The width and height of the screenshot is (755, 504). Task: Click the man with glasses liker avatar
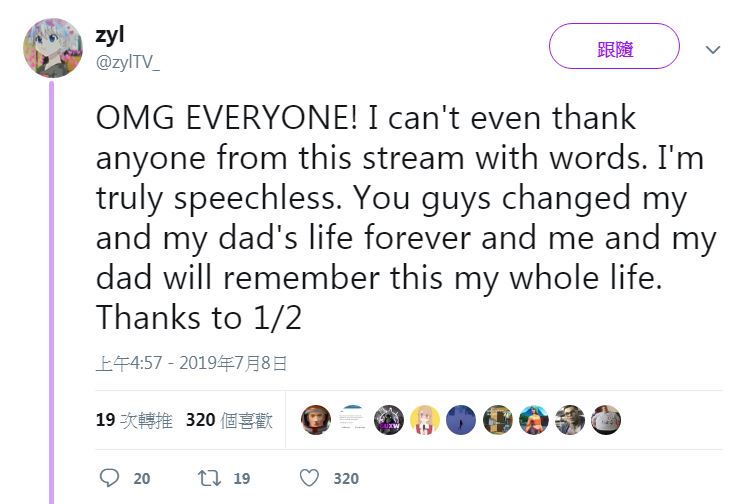569,420
